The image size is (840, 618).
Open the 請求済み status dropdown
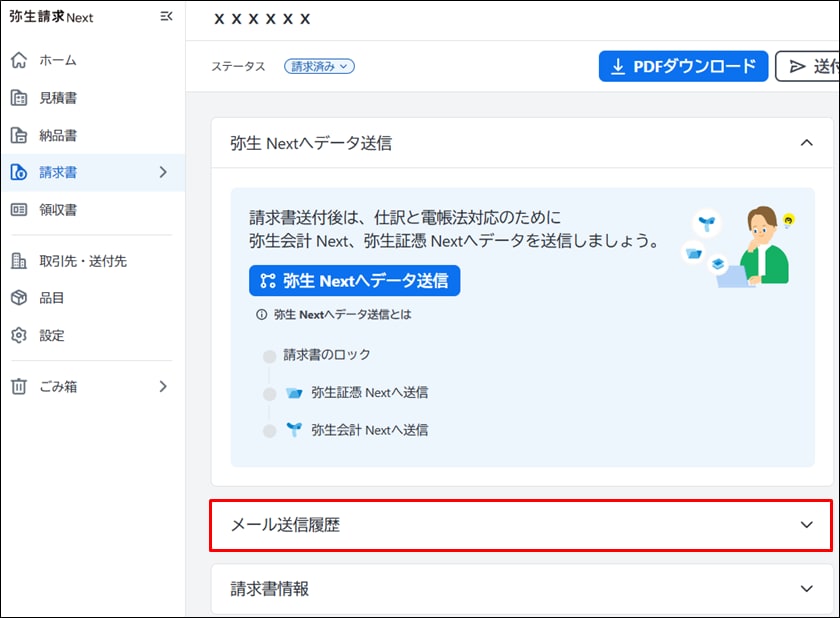[319, 66]
